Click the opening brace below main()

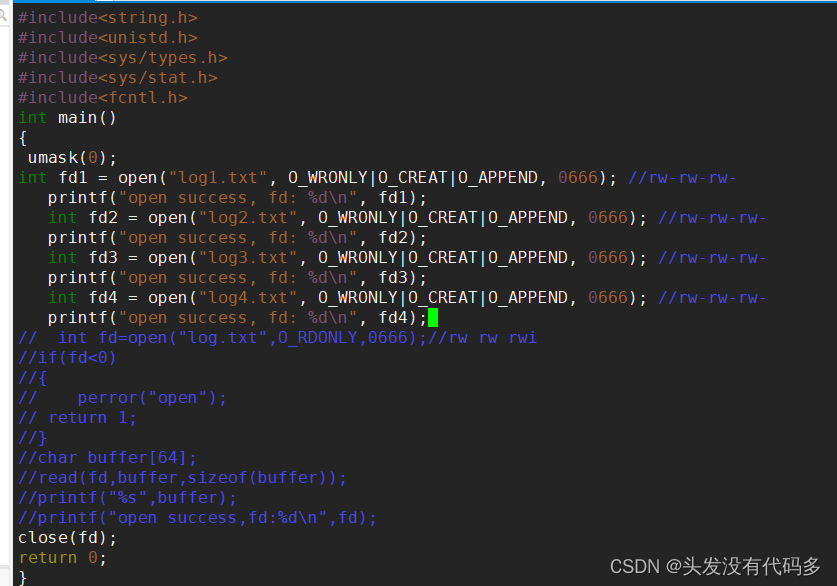click(x=23, y=138)
